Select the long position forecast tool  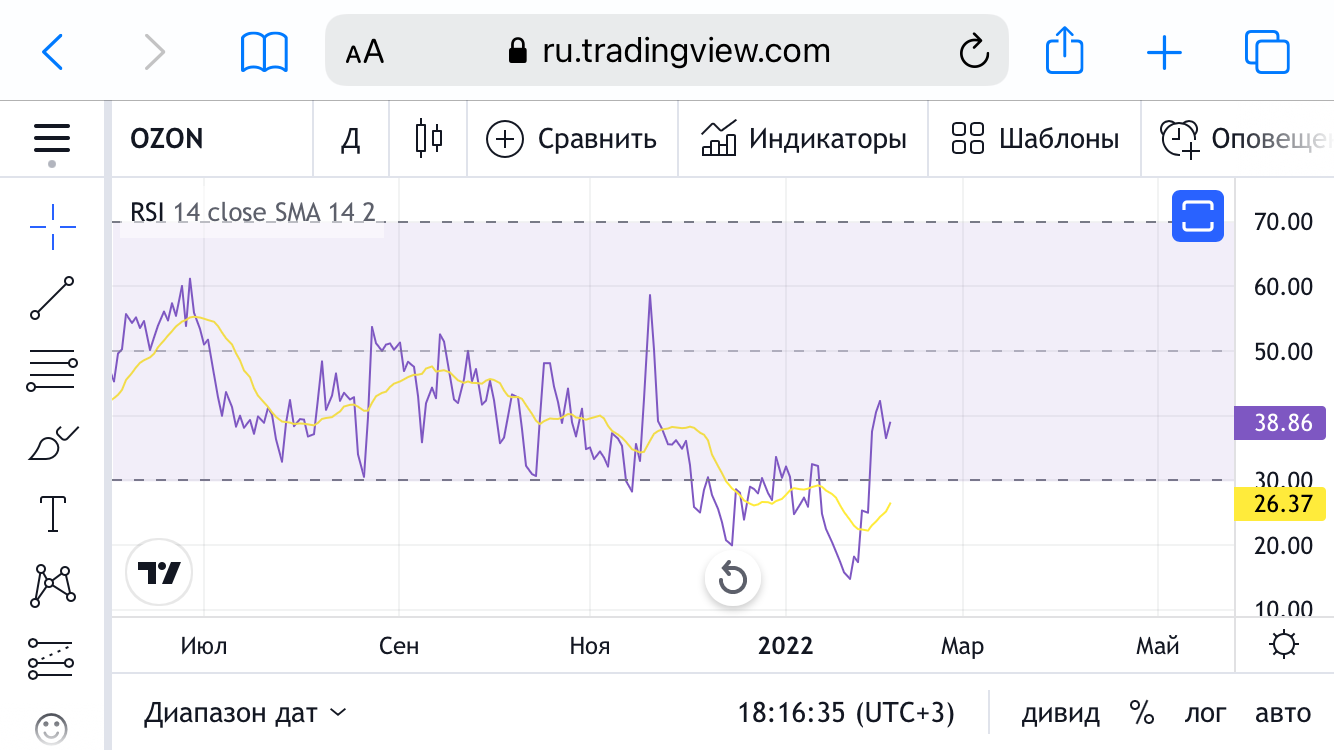click(x=52, y=657)
